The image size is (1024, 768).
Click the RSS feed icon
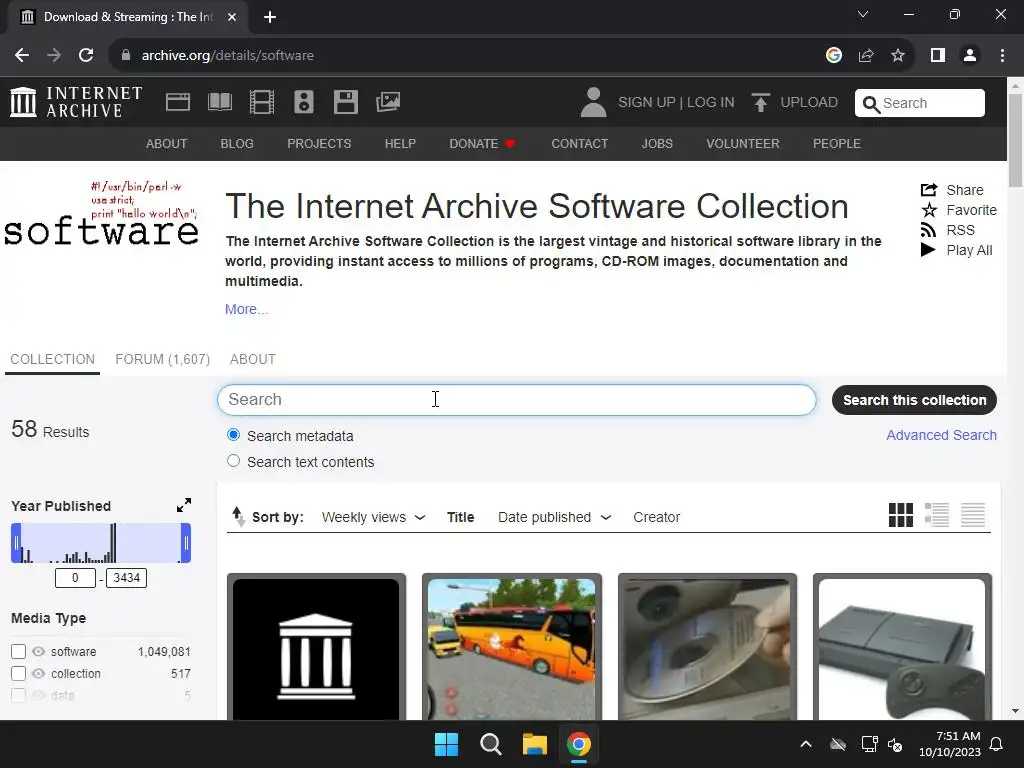click(x=928, y=230)
